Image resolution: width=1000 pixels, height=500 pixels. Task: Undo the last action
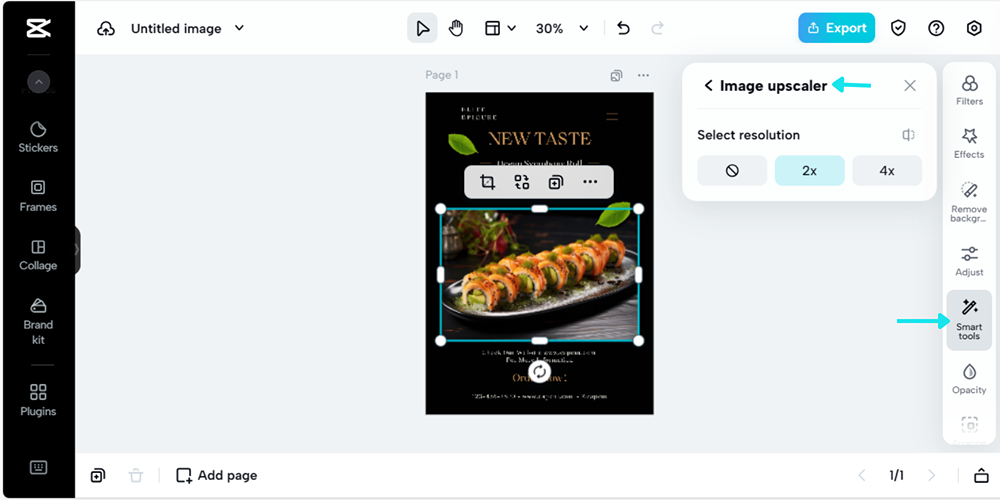624,28
